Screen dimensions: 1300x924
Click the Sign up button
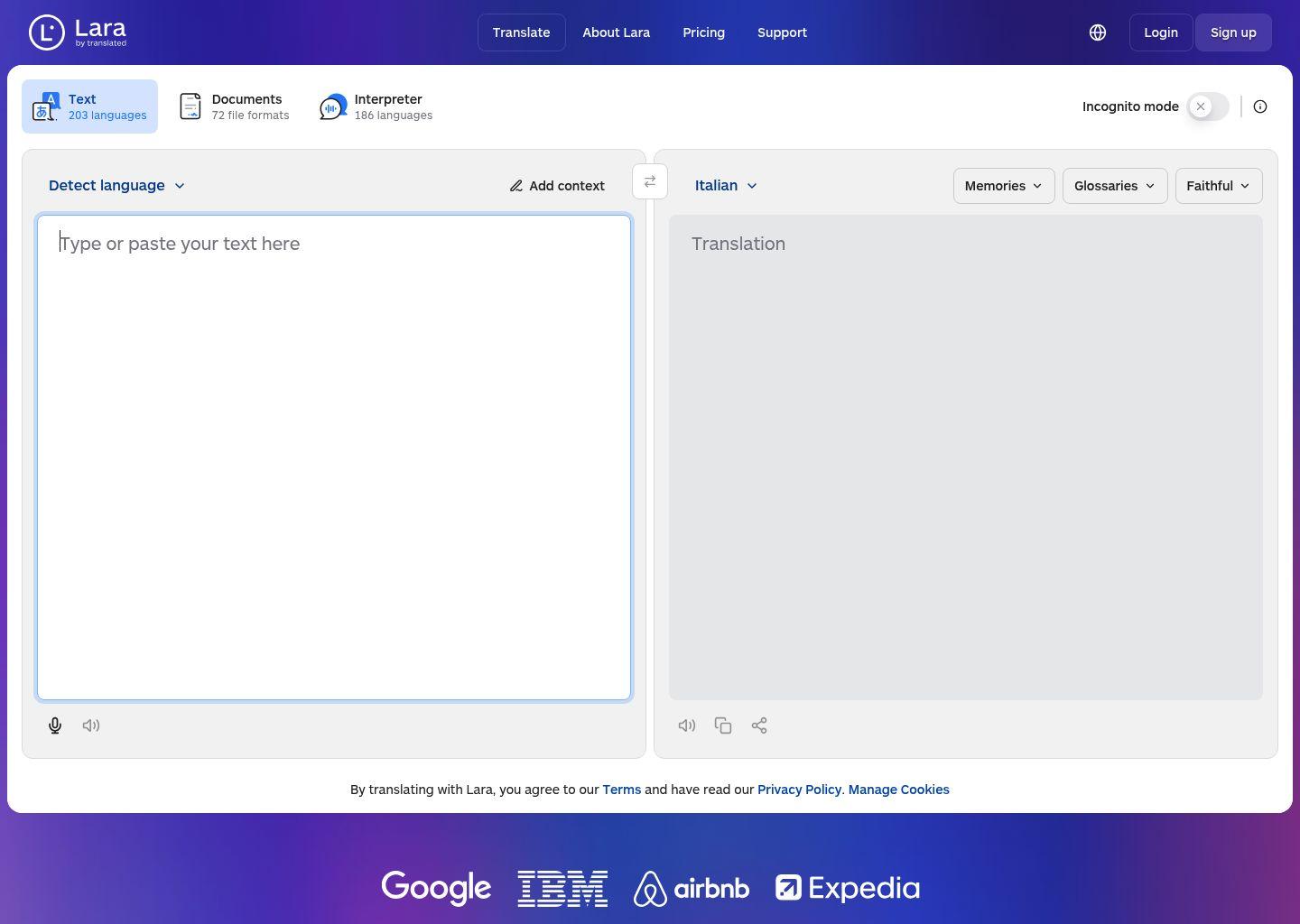(1233, 32)
